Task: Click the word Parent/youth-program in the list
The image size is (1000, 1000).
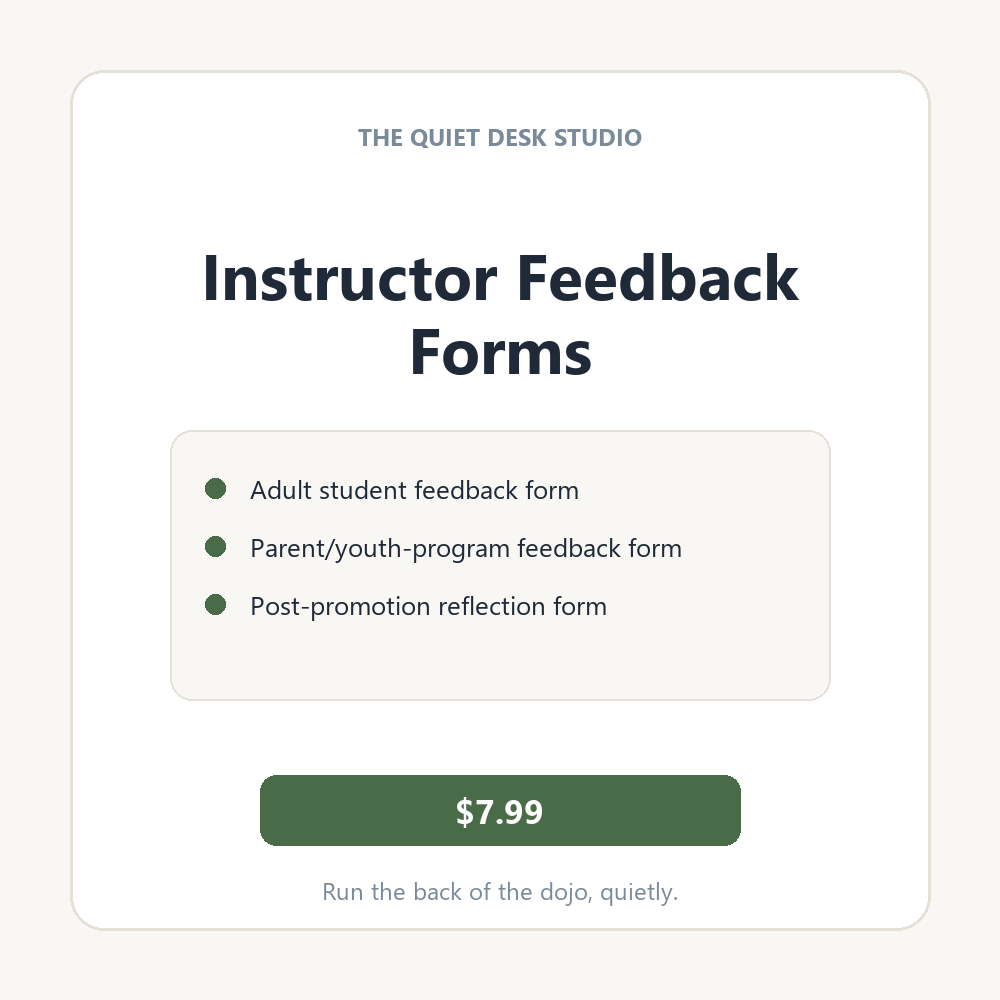Action: [x=380, y=548]
